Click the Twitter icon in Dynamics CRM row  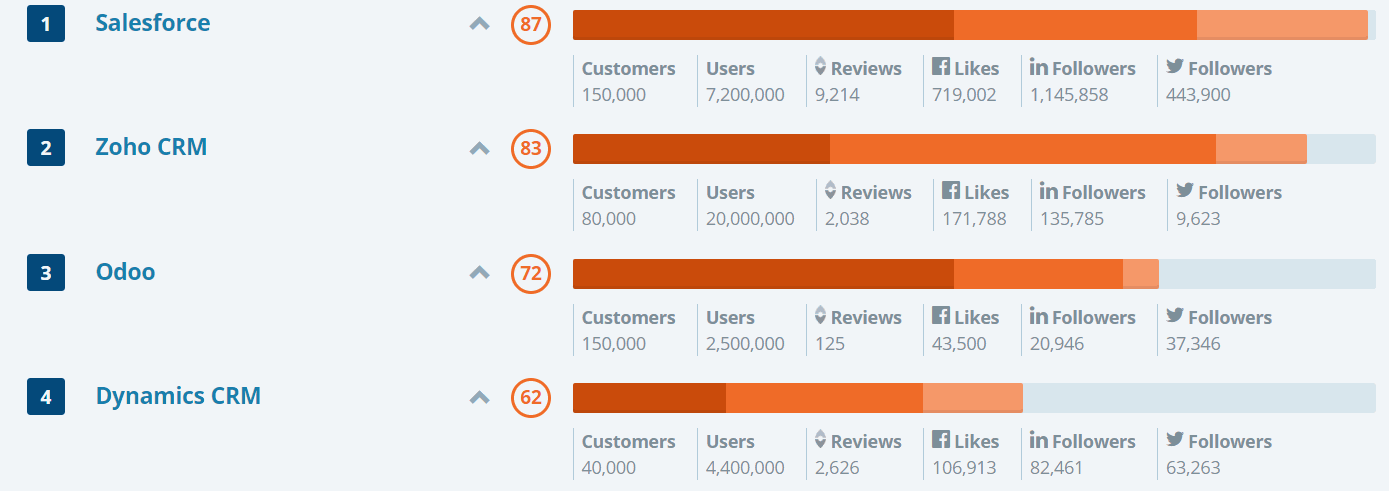coord(1175,440)
